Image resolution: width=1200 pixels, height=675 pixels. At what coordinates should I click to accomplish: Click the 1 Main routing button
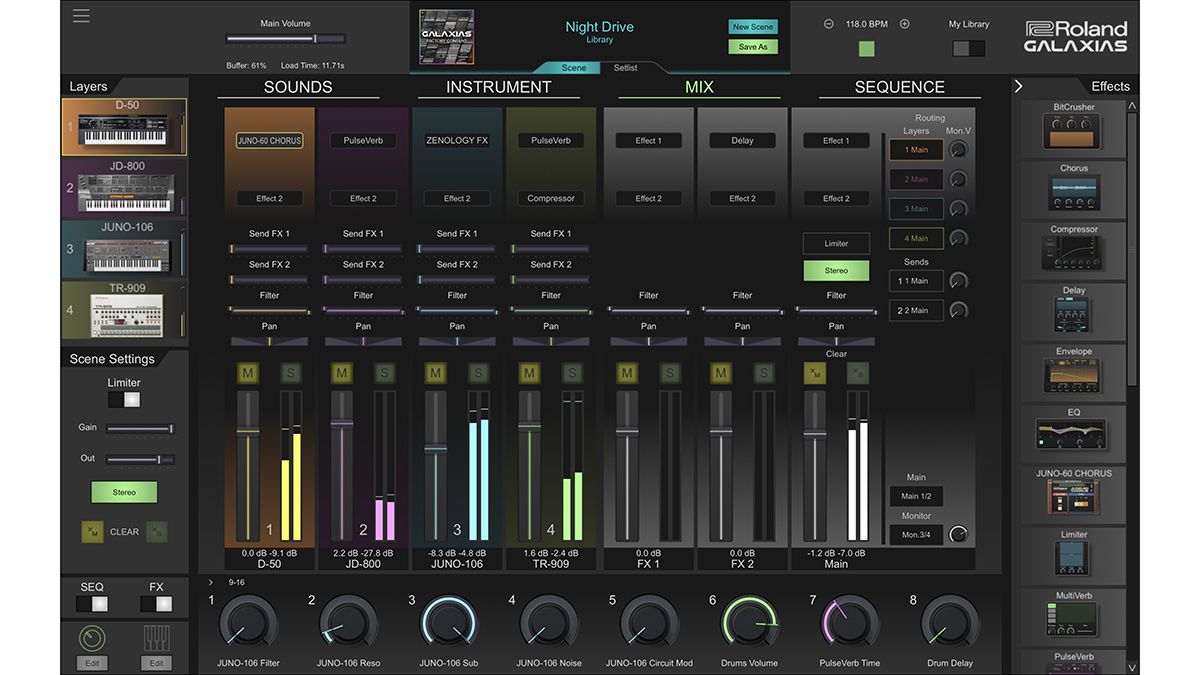coord(916,150)
